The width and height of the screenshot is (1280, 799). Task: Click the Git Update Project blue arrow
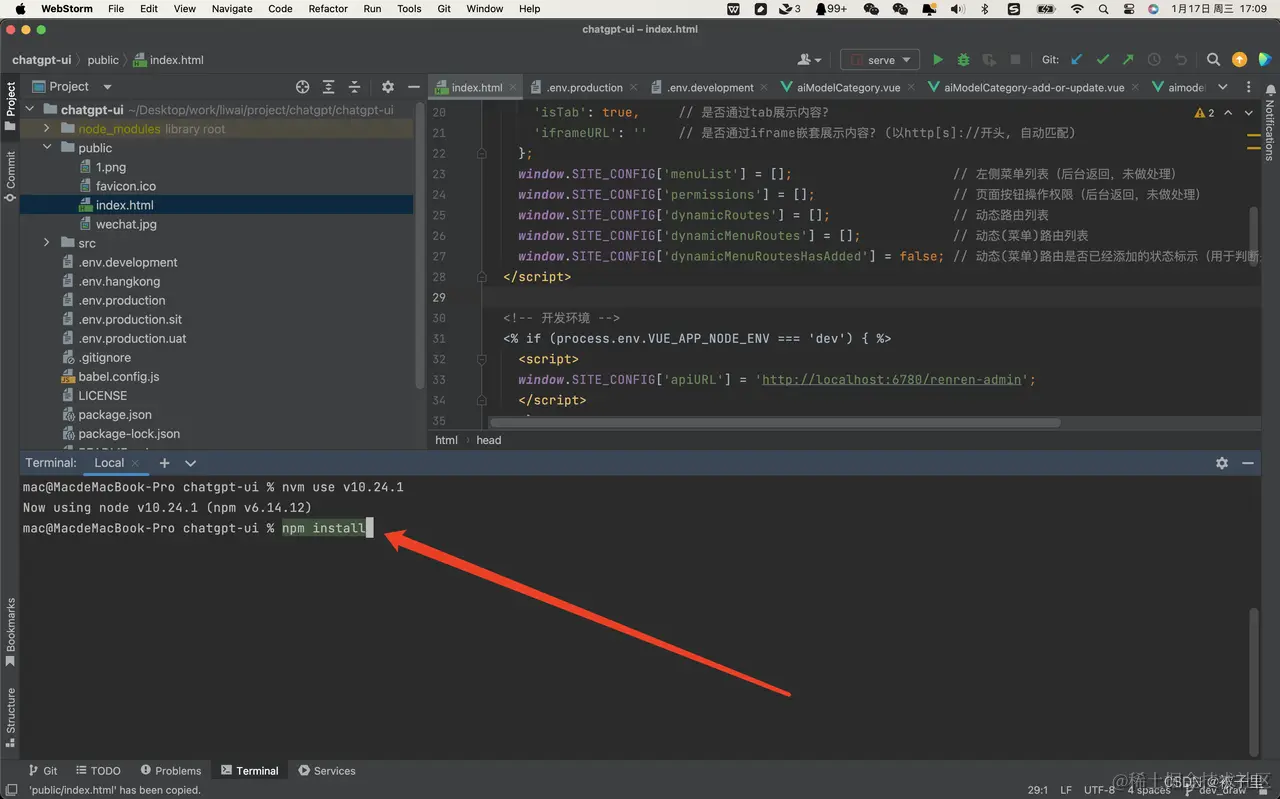(x=1077, y=60)
